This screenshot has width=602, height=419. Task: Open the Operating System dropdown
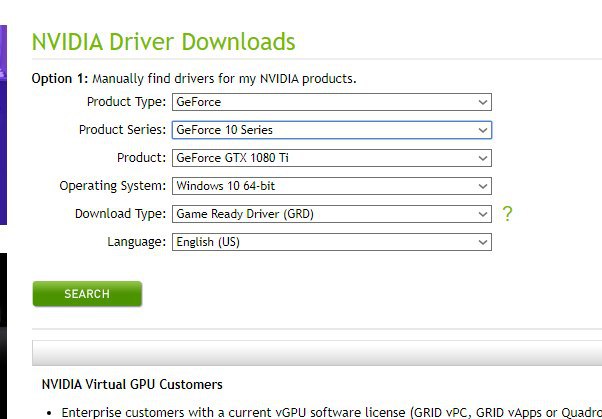[x=332, y=186]
